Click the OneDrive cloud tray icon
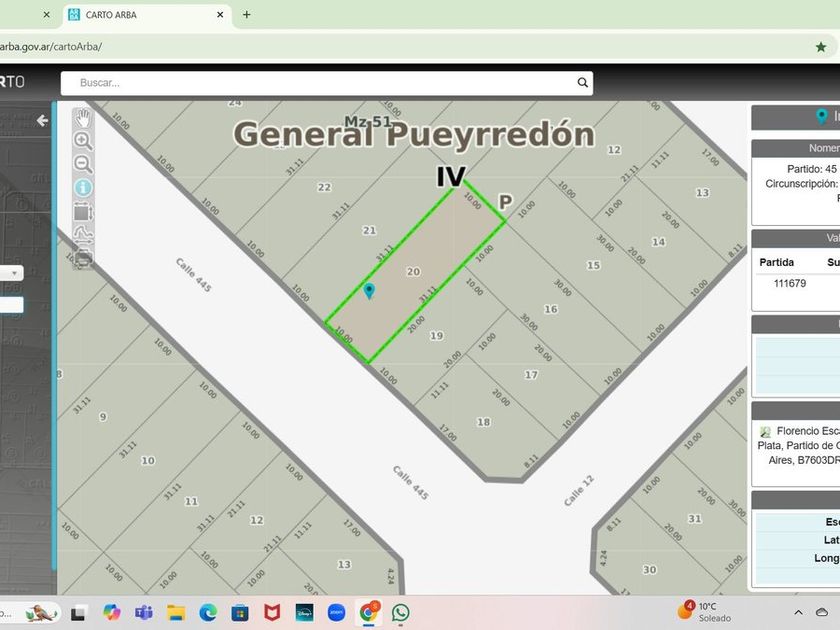Screen dimensions: 840x630 822,612
